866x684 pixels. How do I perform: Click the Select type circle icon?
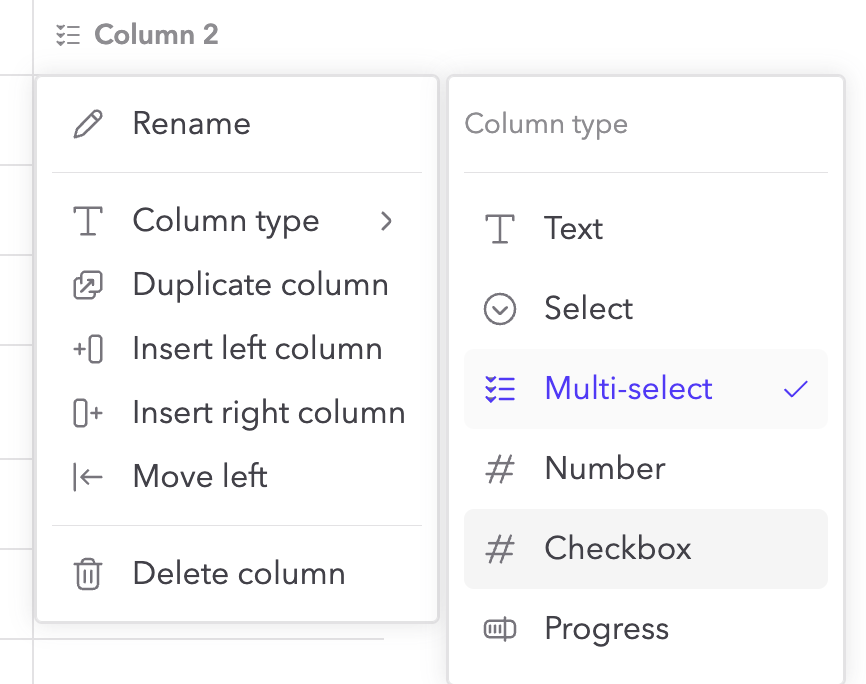point(499,308)
